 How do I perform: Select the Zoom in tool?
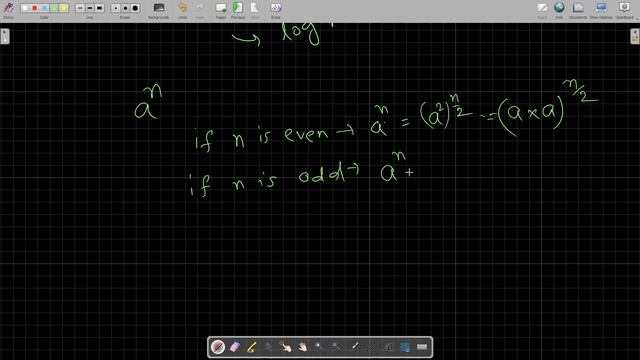(x=320, y=347)
